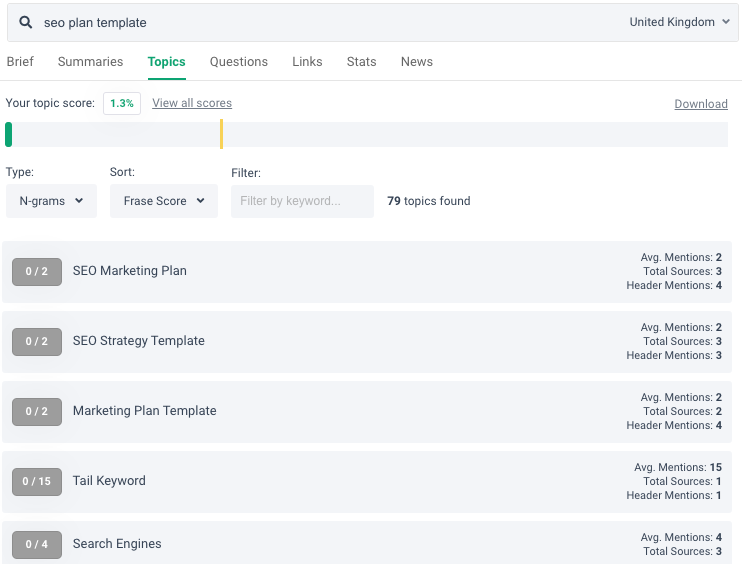Screen dimensions: 742x564
Task: Switch to the News tab
Action: coord(416,62)
